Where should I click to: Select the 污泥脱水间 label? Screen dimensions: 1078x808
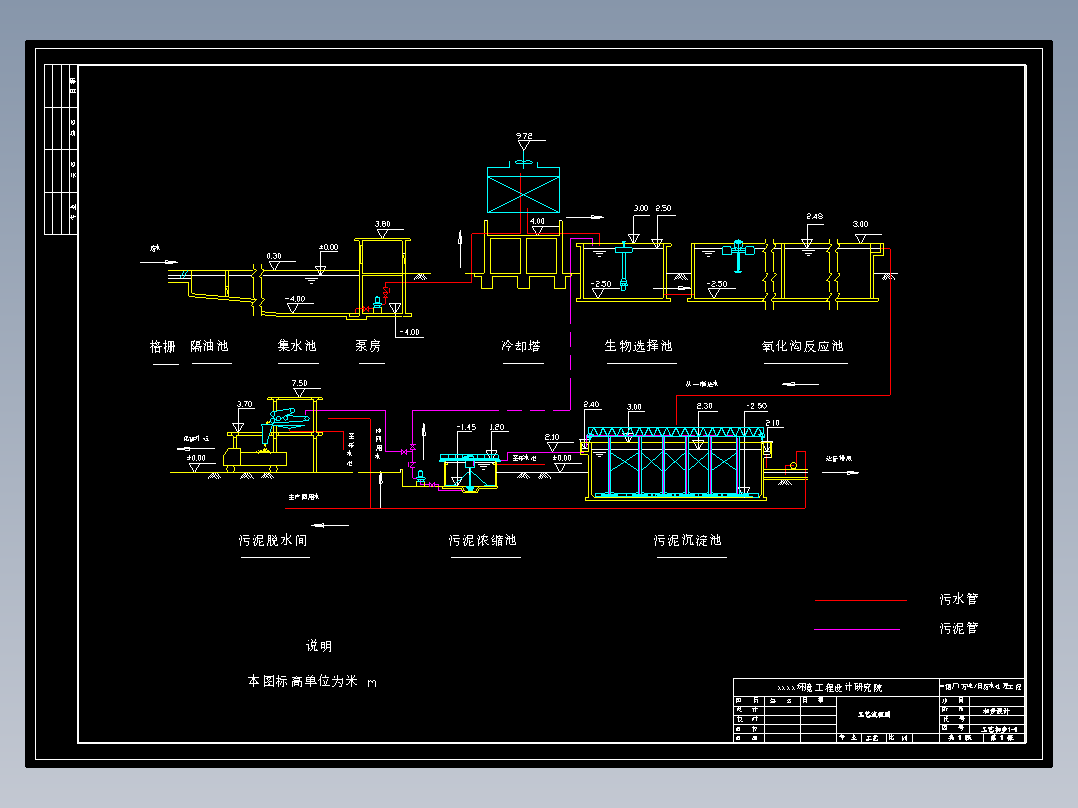coord(273,541)
